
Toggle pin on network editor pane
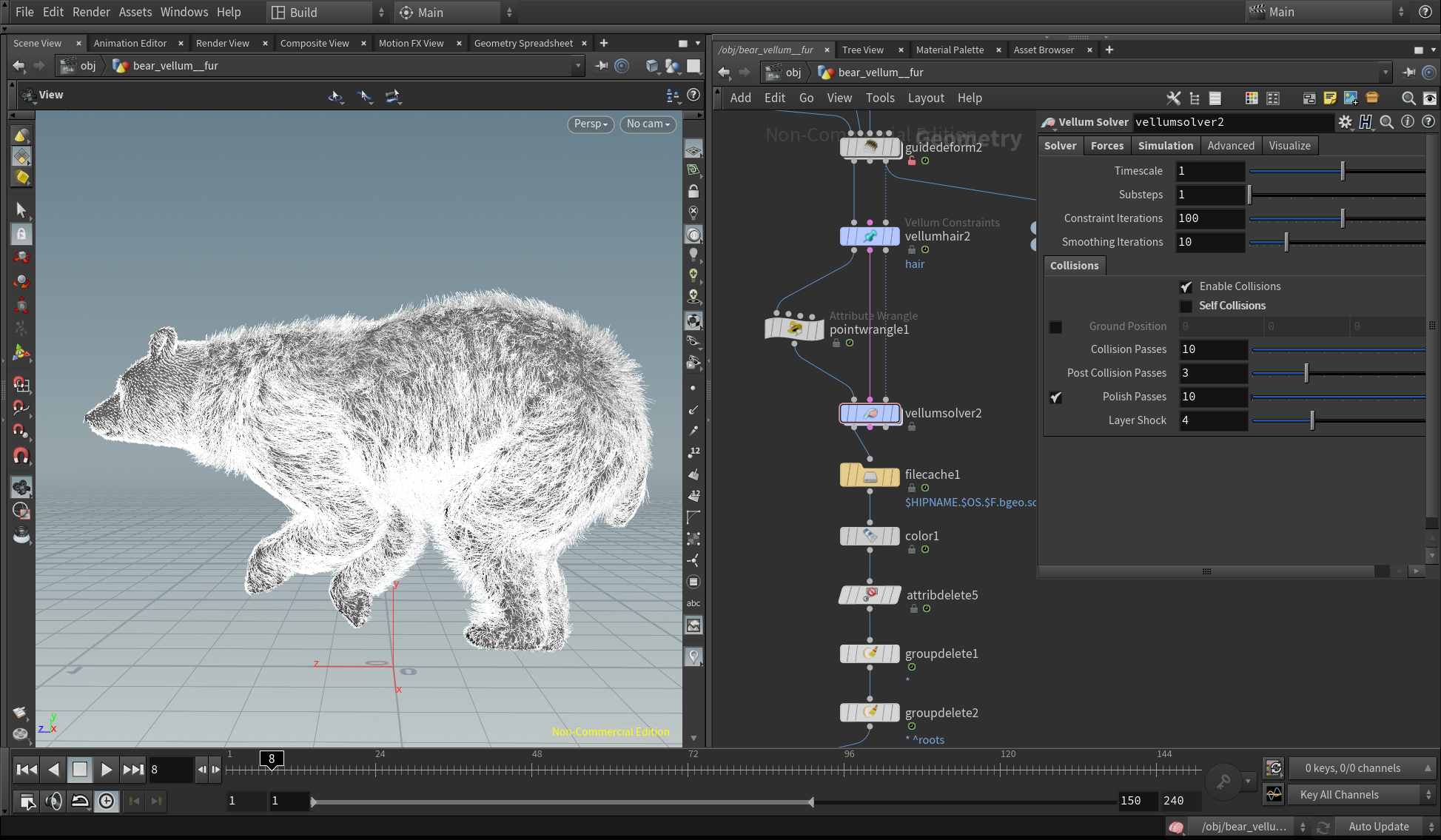[x=1408, y=72]
